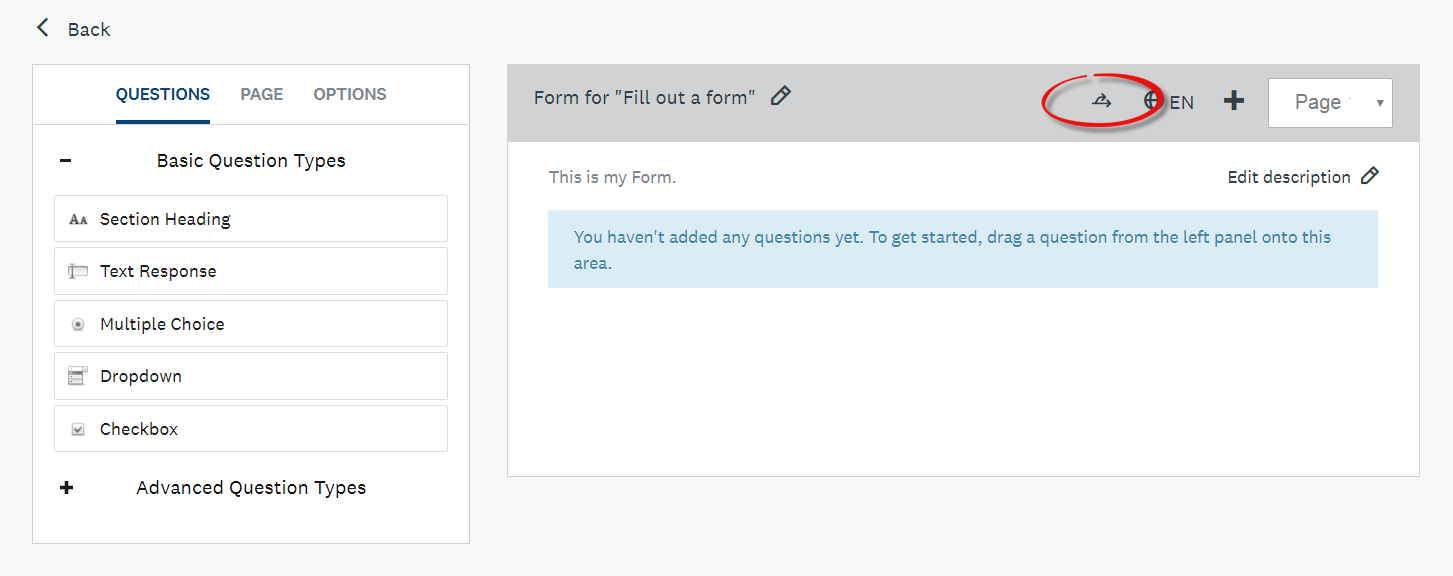Screen dimensions: 1453x576
Task: Click the Dropdown question type icon
Action: point(78,375)
